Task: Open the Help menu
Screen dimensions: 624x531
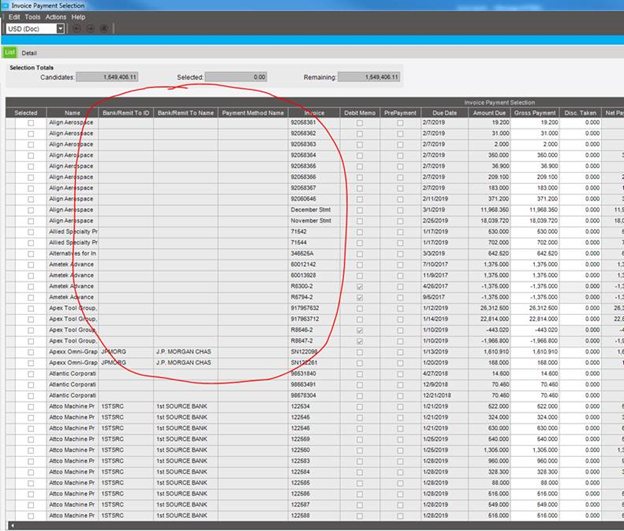Action: click(78, 17)
